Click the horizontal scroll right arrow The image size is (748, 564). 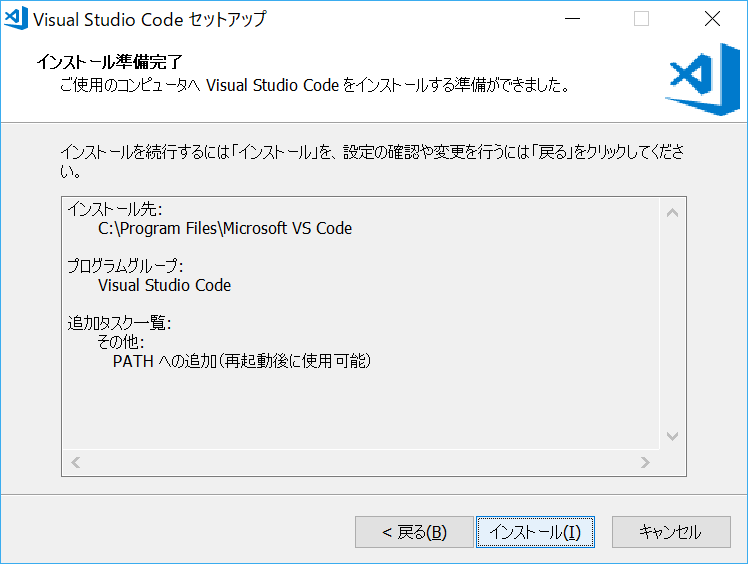[645, 462]
